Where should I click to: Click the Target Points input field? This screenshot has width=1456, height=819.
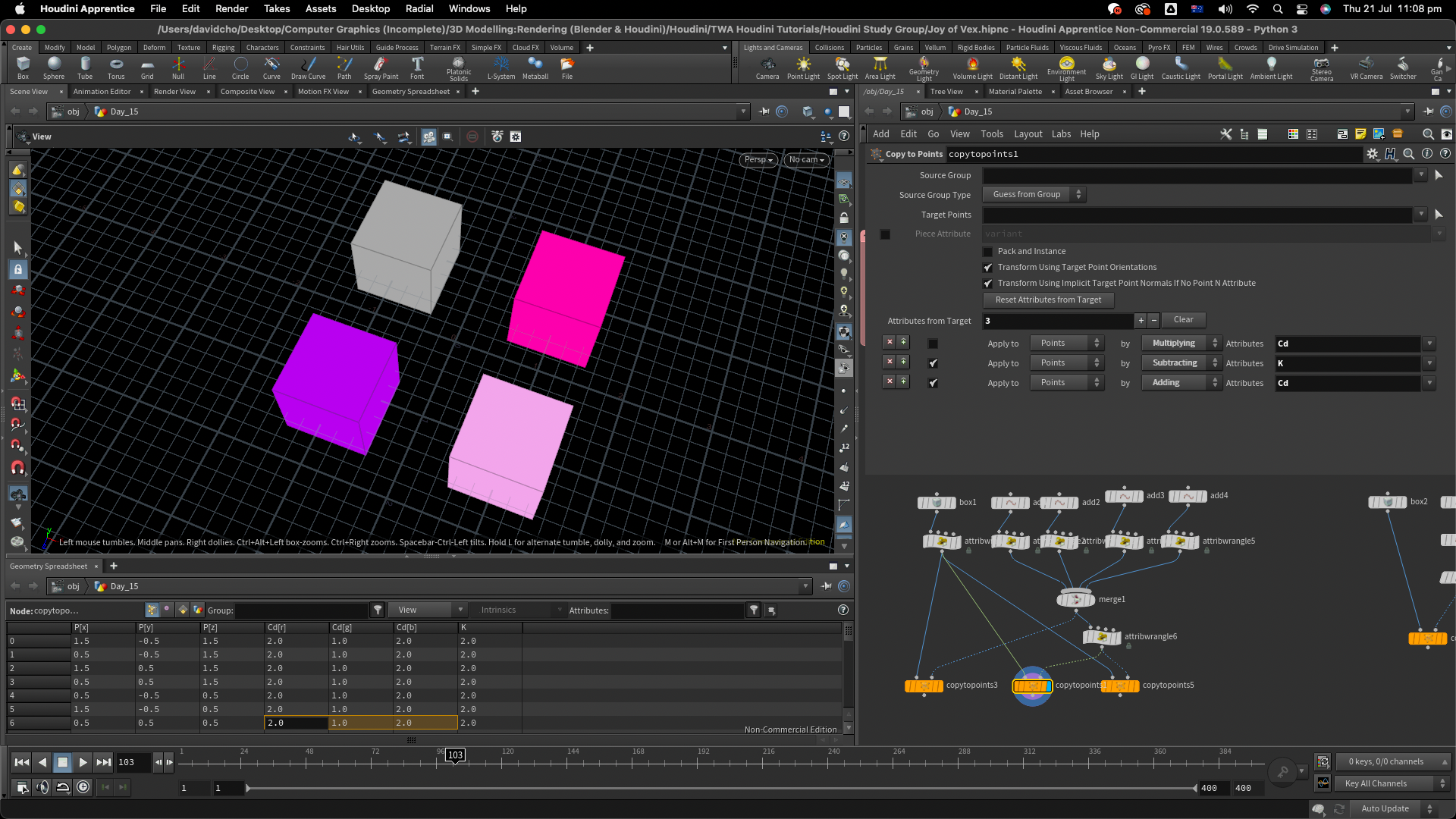click(1197, 215)
